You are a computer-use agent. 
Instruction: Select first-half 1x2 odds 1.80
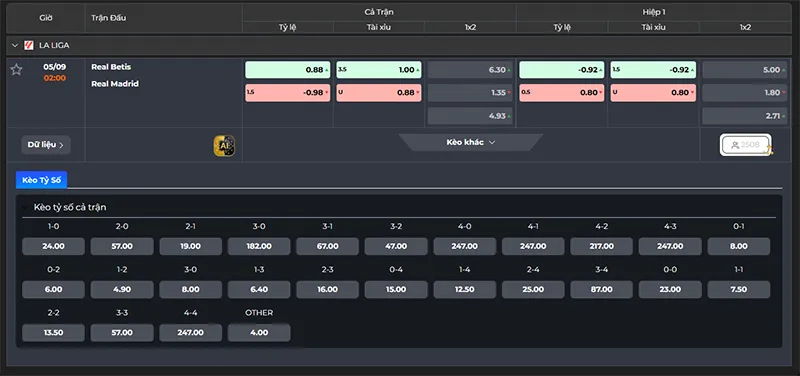click(745, 93)
